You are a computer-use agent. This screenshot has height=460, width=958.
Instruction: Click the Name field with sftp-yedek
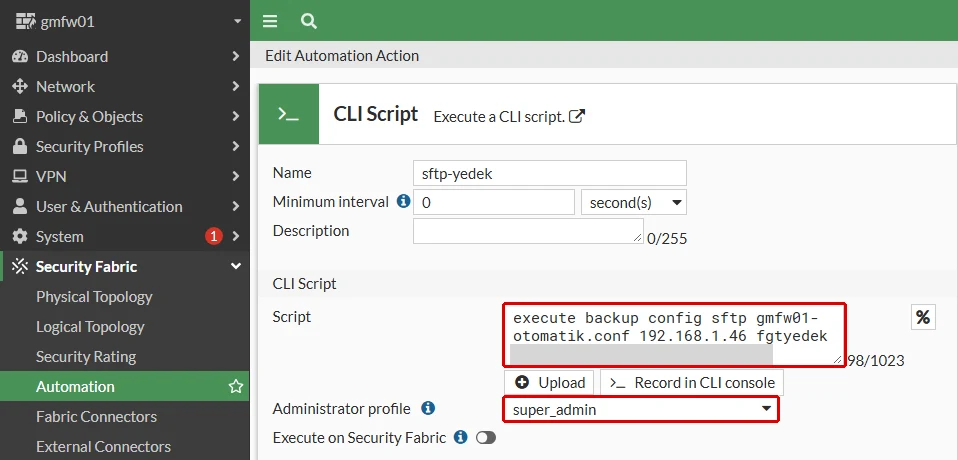click(x=550, y=173)
